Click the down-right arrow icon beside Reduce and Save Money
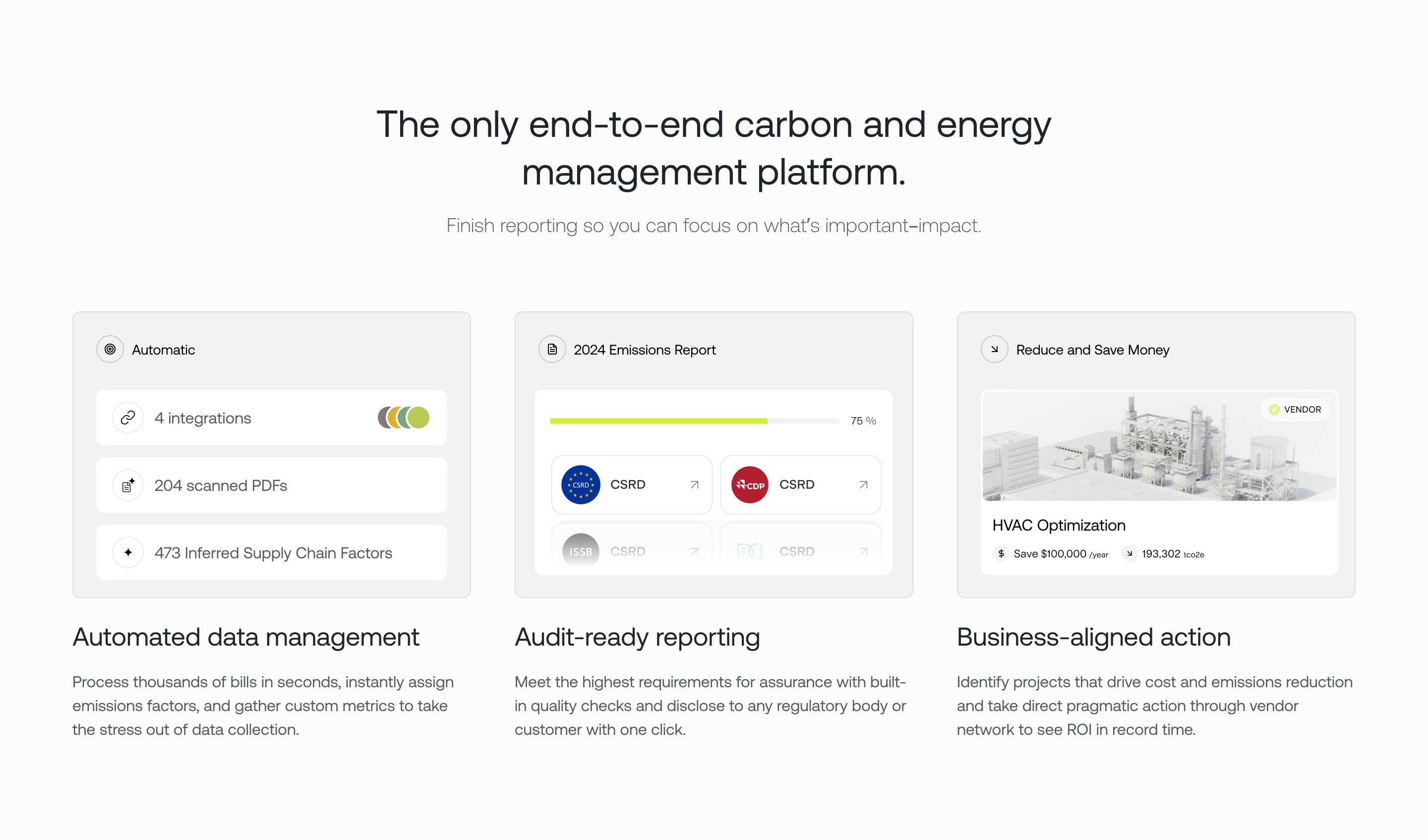The image size is (1428, 840). 995,349
